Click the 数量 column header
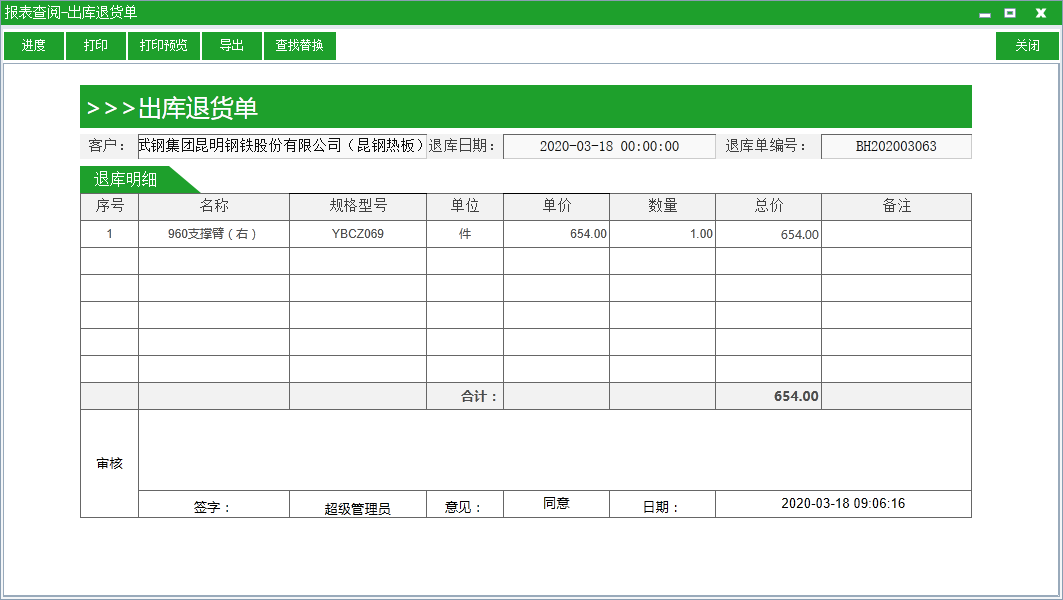The width and height of the screenshot is (1063, 600). tap(662, 206)
